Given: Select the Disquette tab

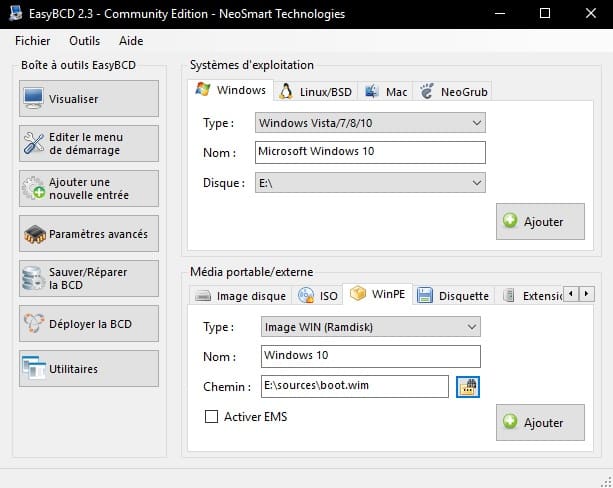Looking at the screenshot, I should [453, 296].
